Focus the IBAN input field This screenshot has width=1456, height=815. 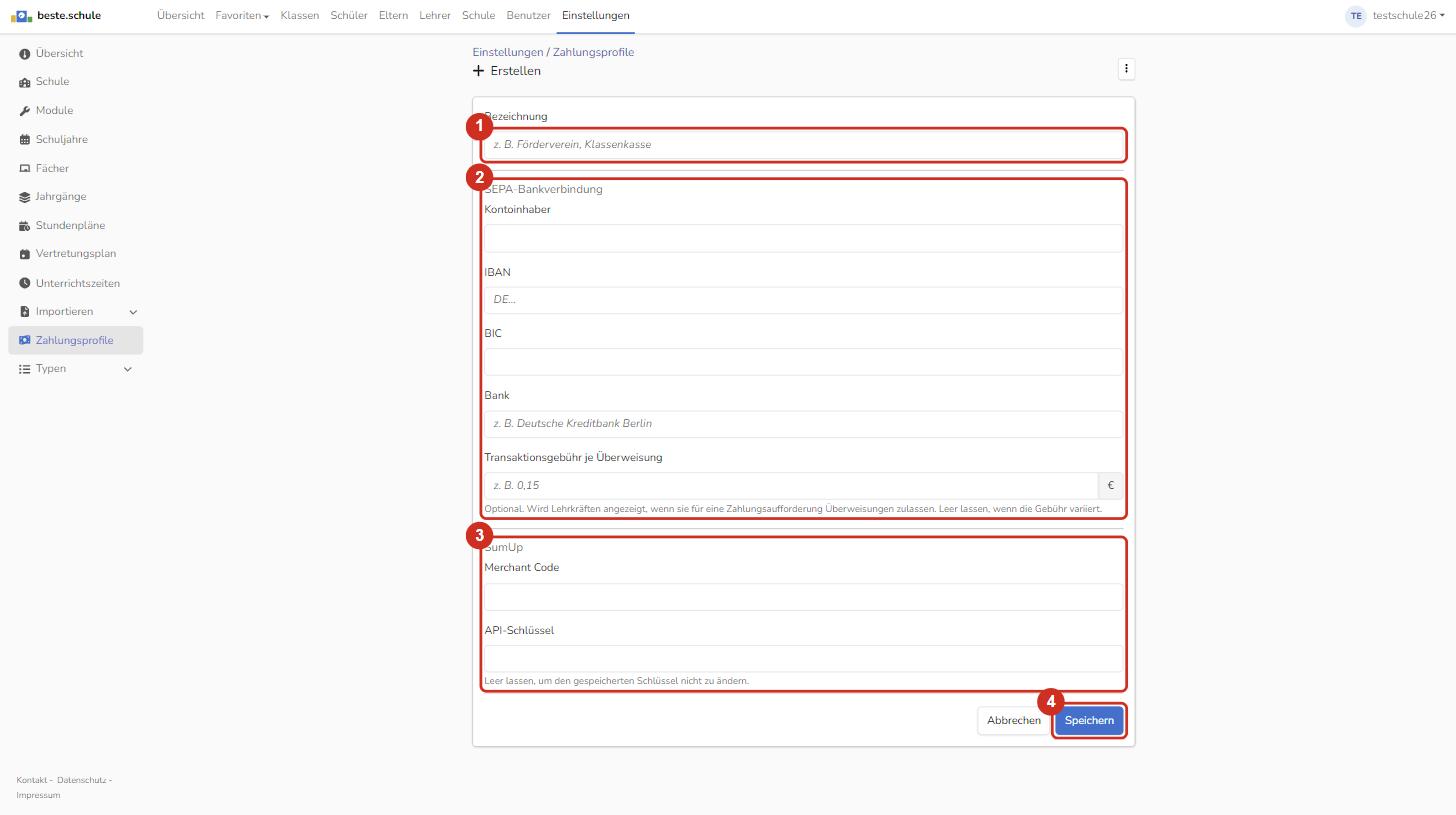tap(803, 300)
